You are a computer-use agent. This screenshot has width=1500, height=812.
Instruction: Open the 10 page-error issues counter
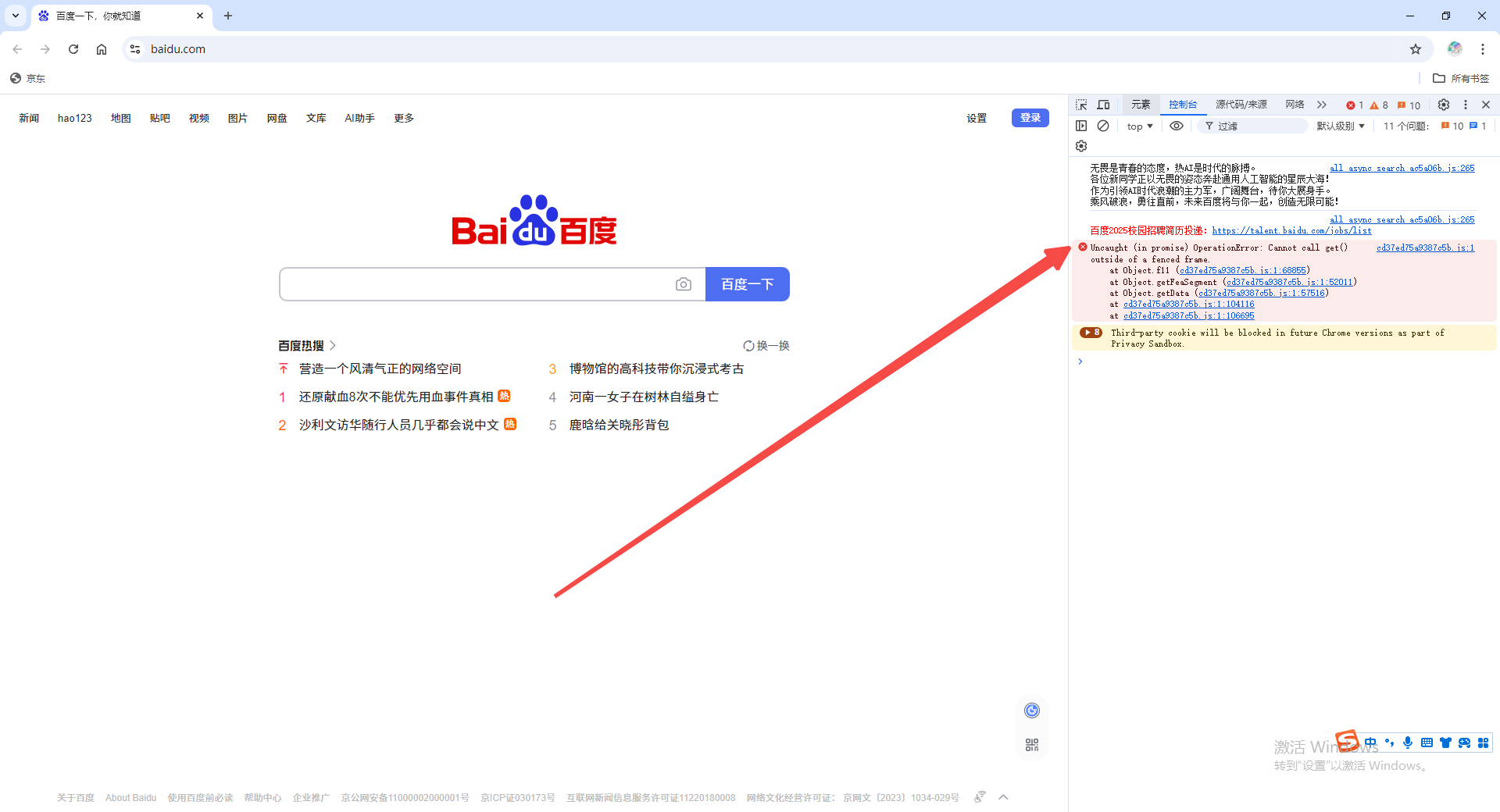coord(1452,126)
